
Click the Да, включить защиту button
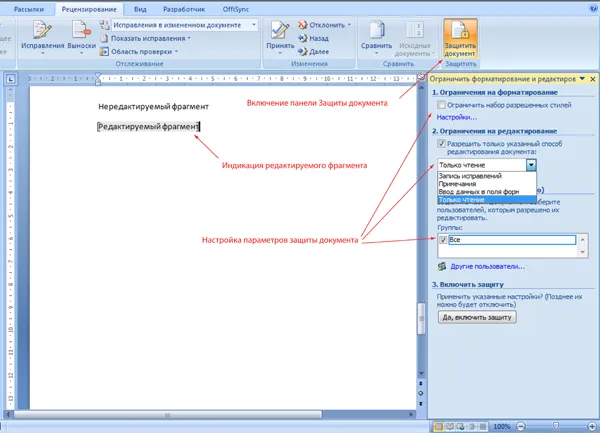(477, 317)
